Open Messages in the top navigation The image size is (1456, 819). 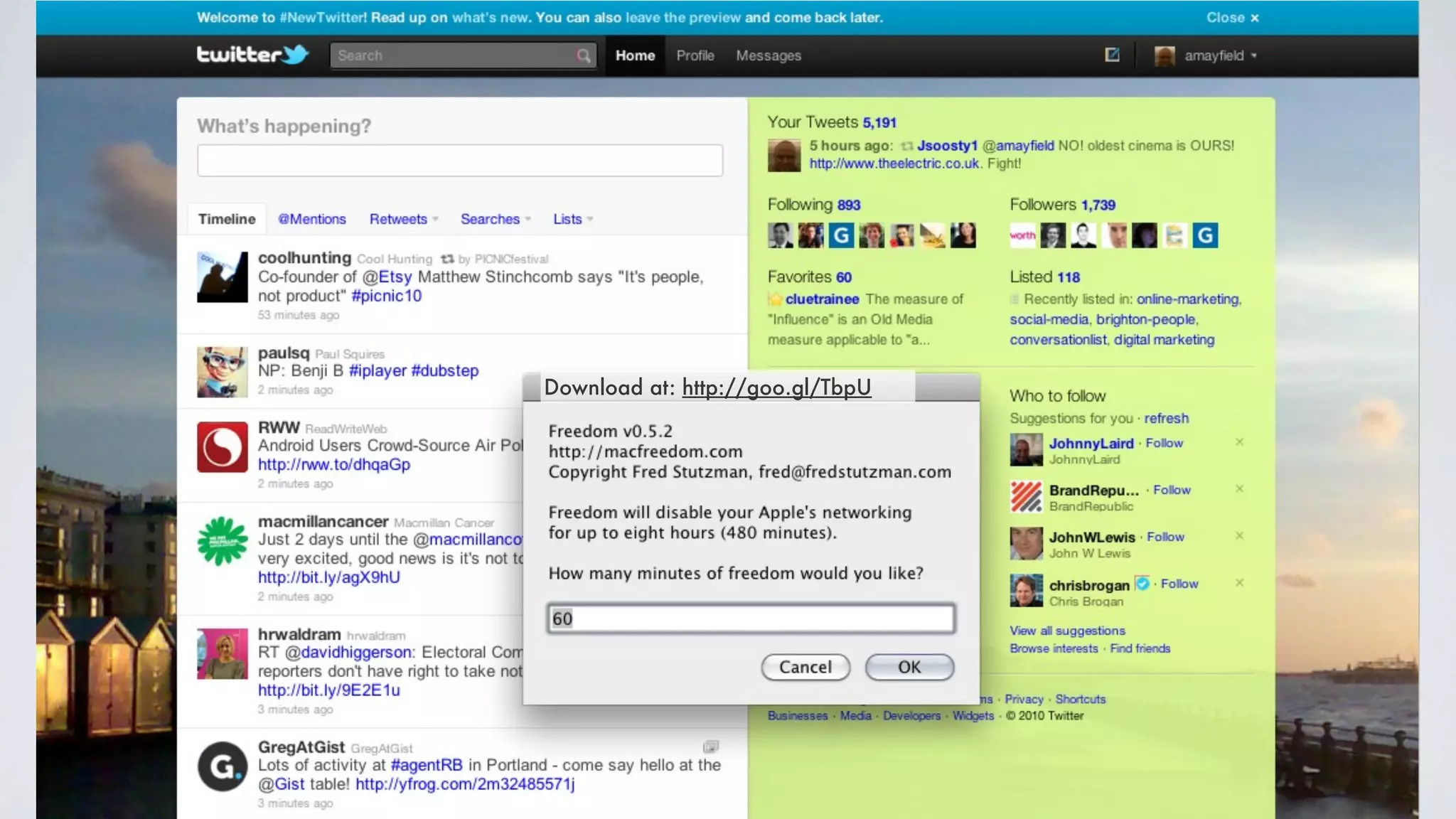(769, 55)
